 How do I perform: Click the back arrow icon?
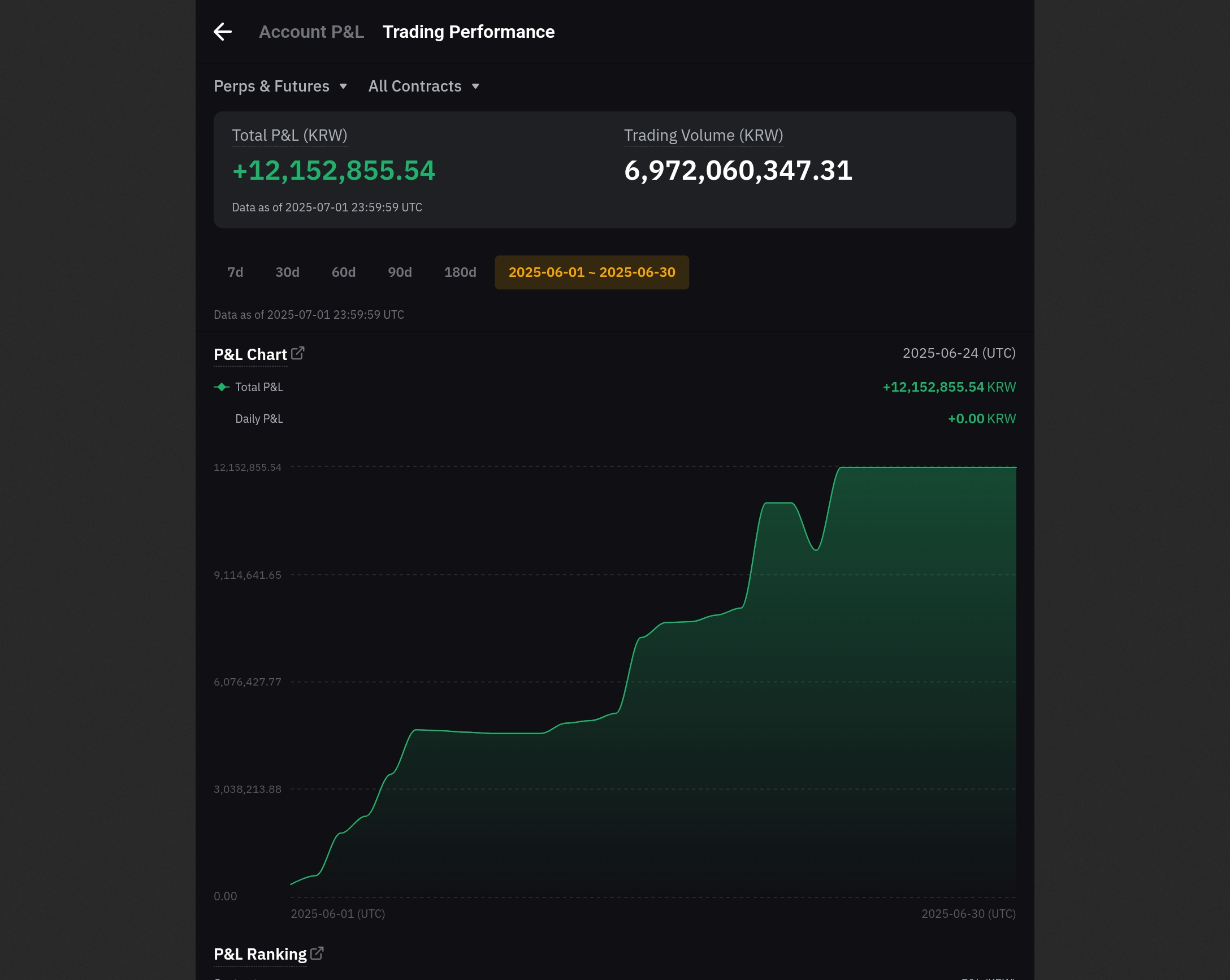coord(223,32)
